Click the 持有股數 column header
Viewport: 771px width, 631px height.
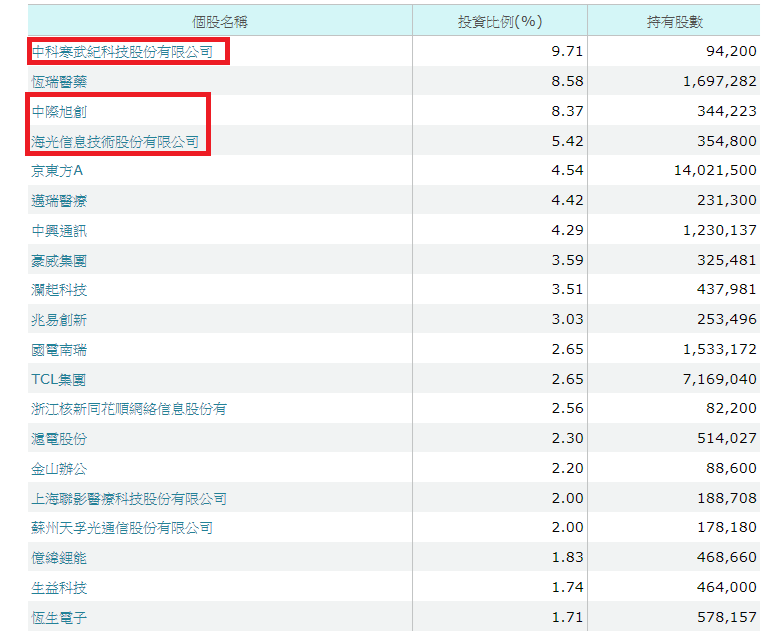[x=675, y=22]
